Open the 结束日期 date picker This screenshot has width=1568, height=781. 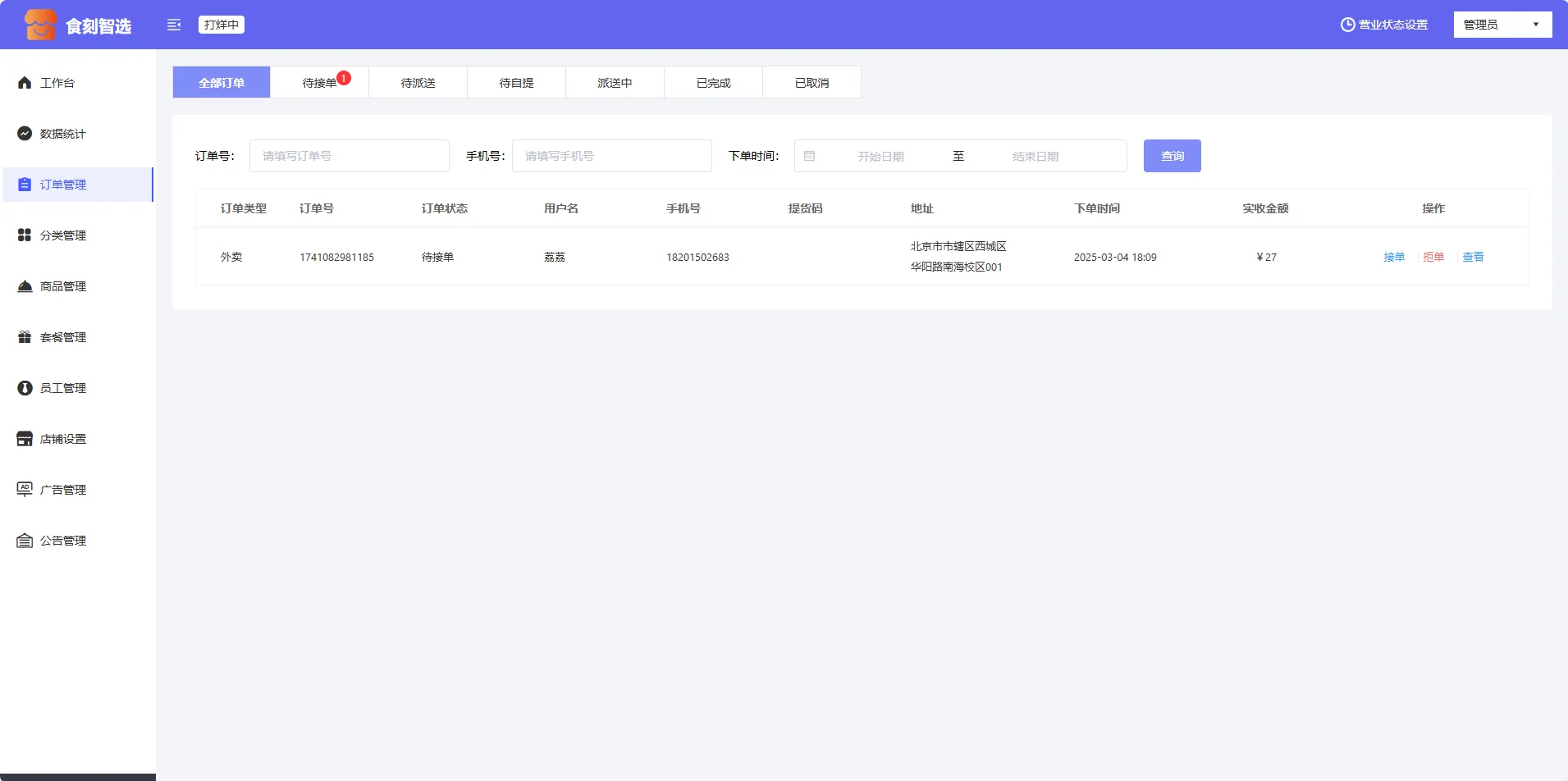[x=1035, y=156]
